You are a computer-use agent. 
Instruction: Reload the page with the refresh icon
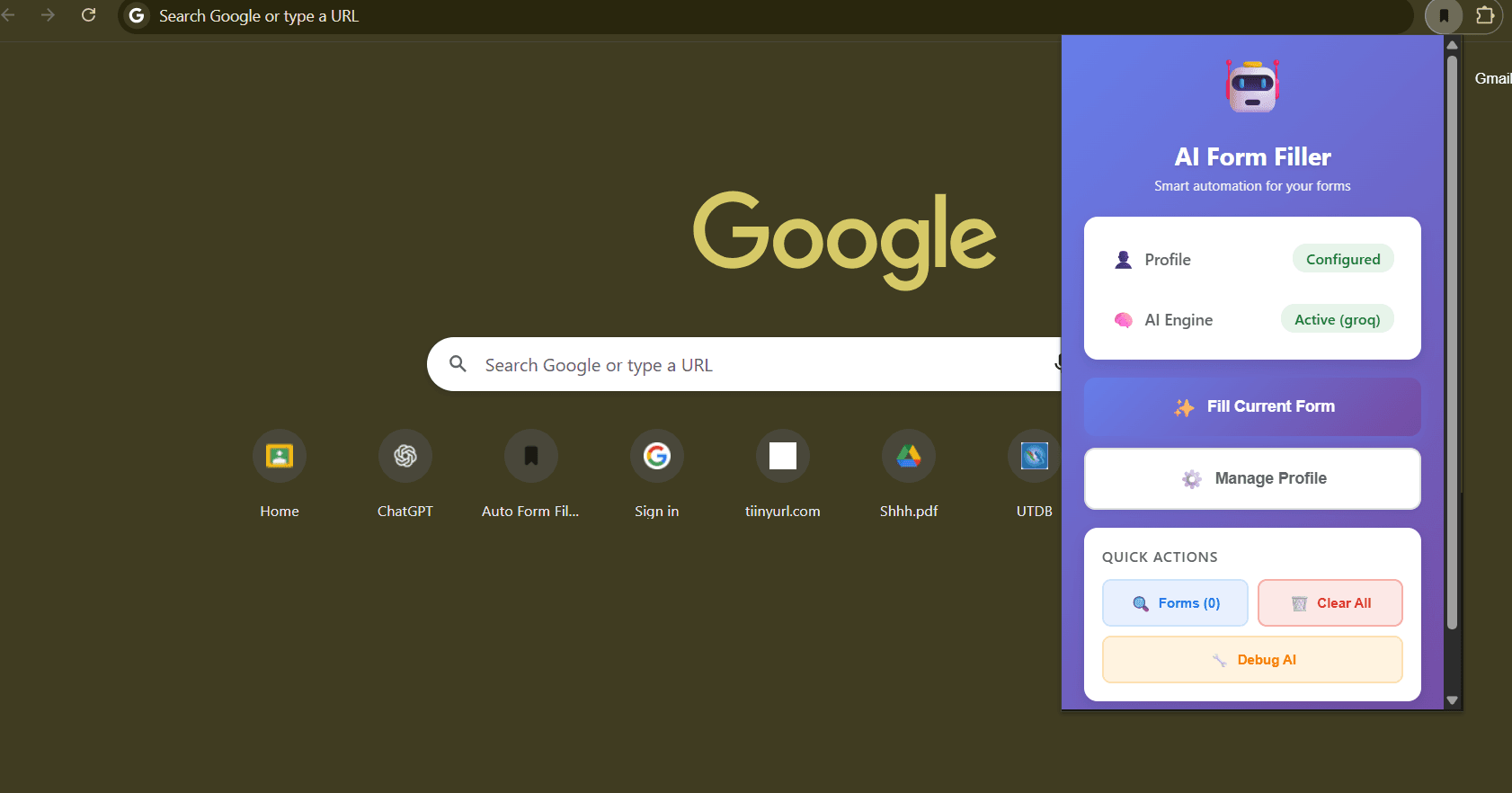88,15
